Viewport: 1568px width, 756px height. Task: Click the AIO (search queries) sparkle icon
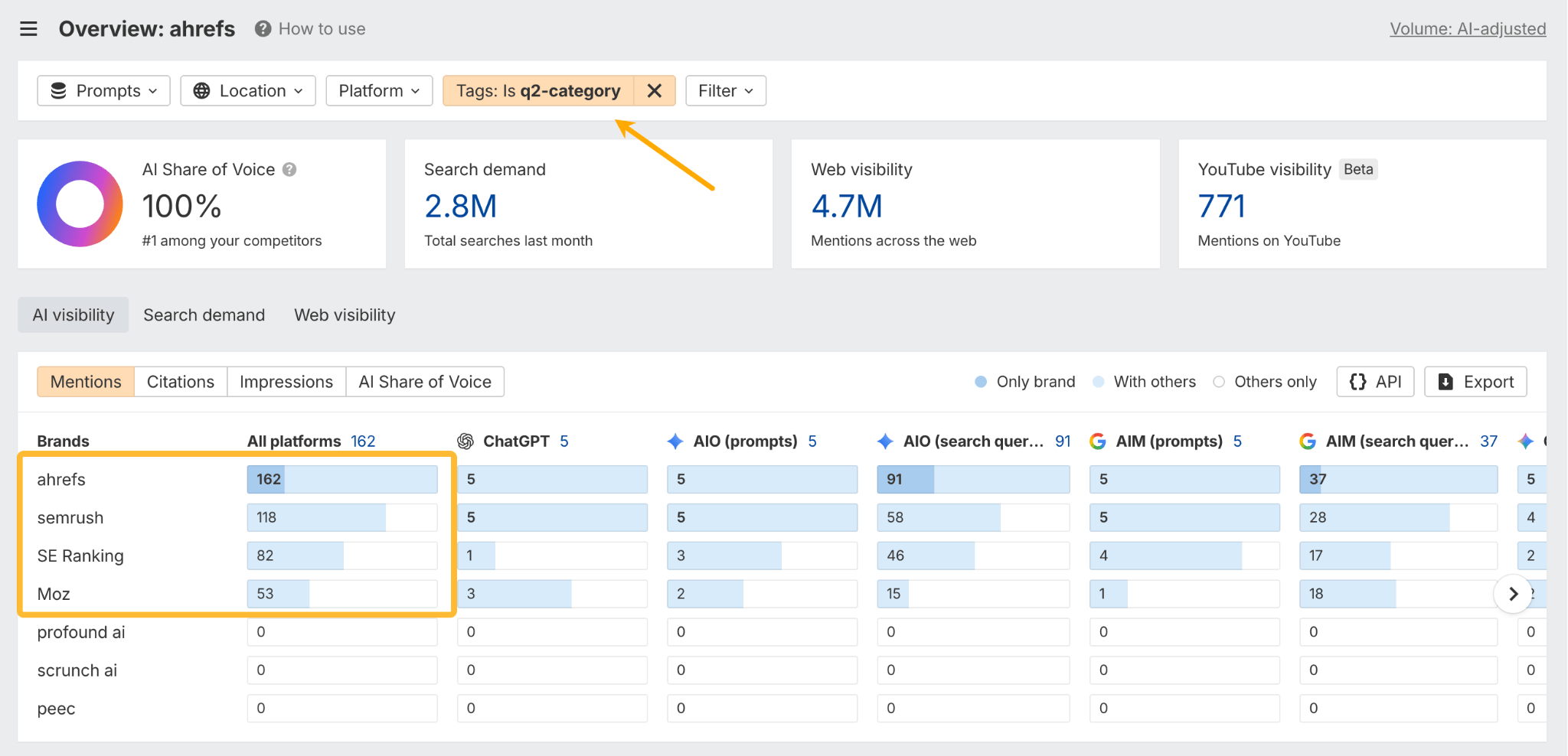885,442
